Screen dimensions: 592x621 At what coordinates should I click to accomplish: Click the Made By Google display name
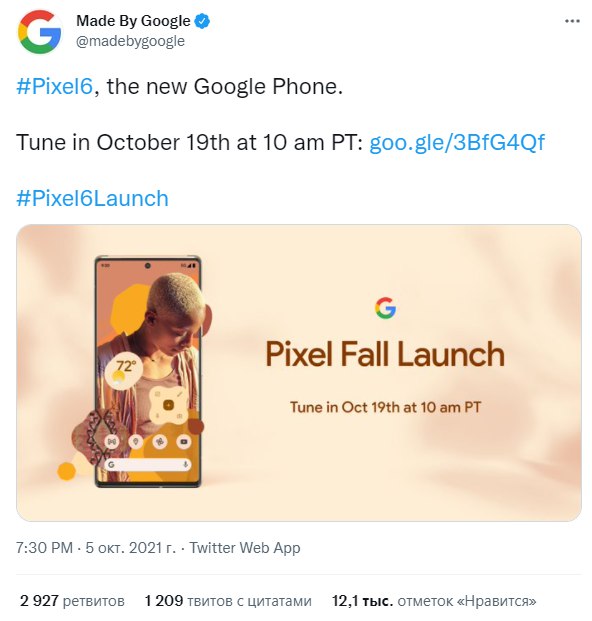coord(133,21)
